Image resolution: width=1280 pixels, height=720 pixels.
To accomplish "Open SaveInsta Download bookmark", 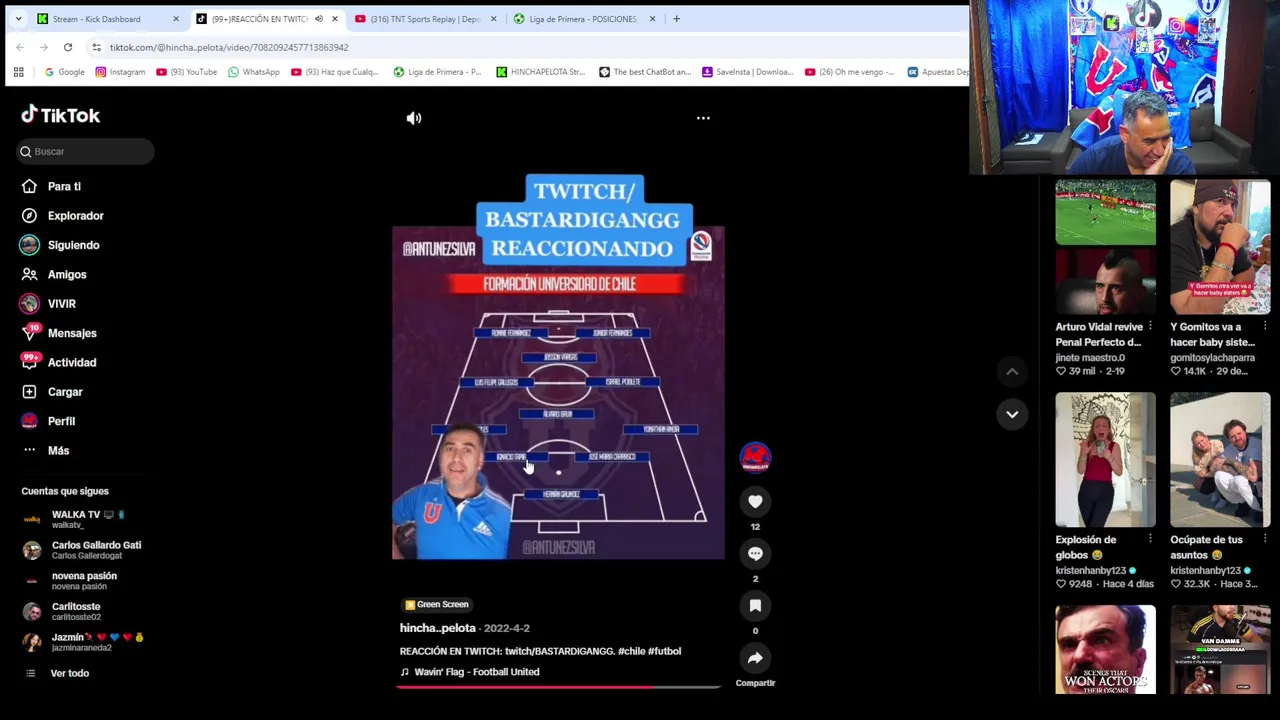I will pos(748,72).
